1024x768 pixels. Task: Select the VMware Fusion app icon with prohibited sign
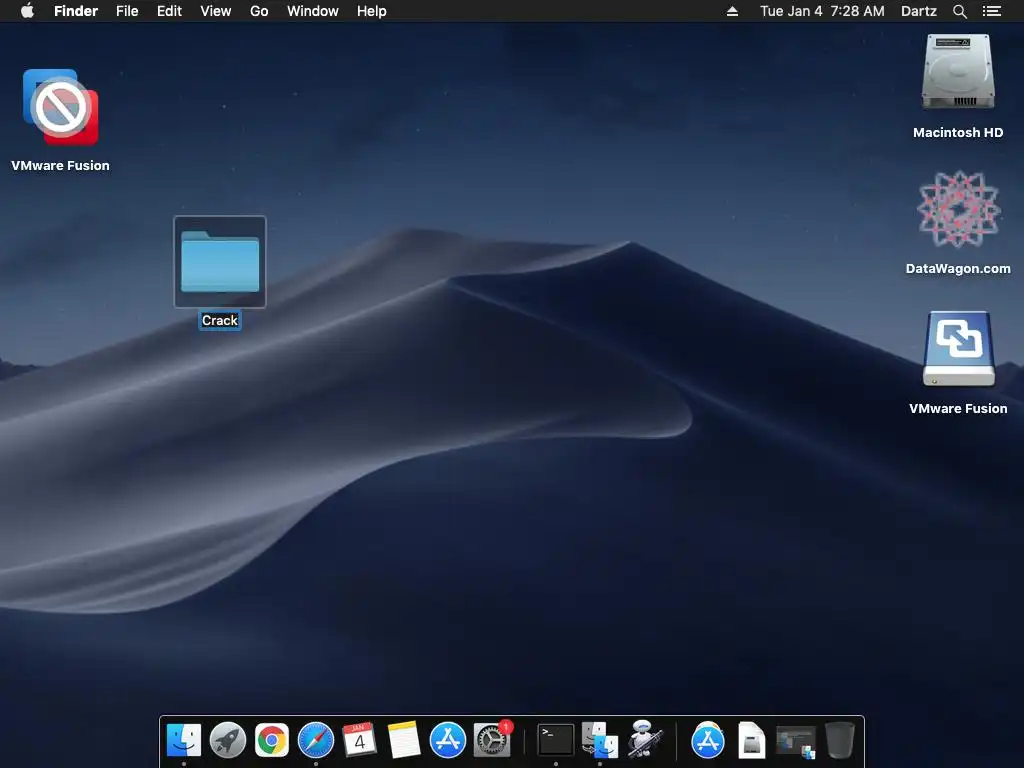tap(61, 107)
